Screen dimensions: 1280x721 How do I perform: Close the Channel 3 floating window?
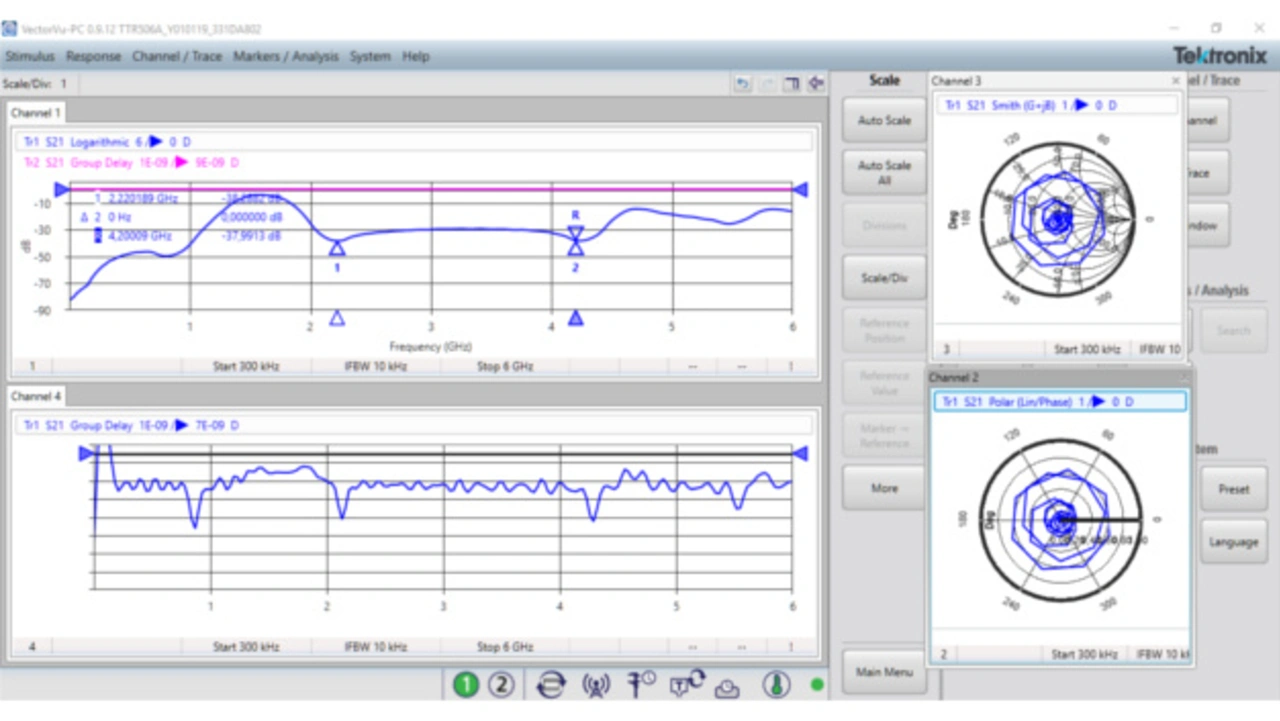(x=1175, y=80)
